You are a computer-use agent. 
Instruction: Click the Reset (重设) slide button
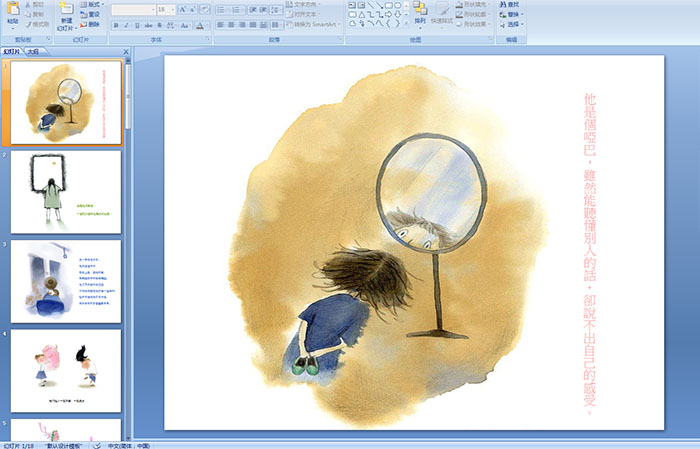point(90,15)
